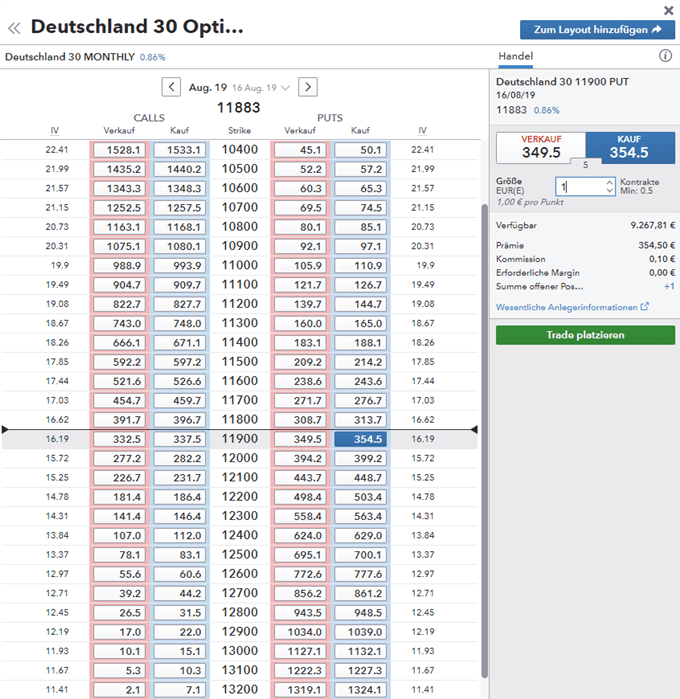The height and width of the screenshot is (699, 680).
Task: Select call Kauf 671.1 at strike 11400
Action: tap(180, 343)
